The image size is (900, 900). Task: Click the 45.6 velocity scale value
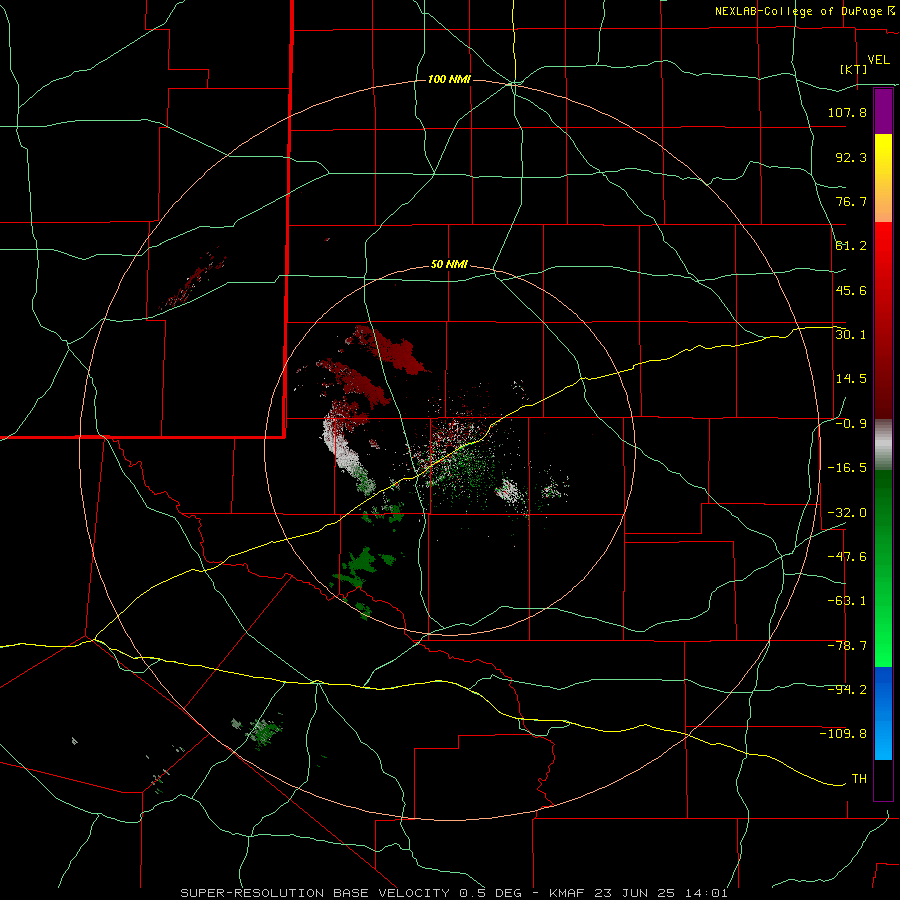point(851,290)
